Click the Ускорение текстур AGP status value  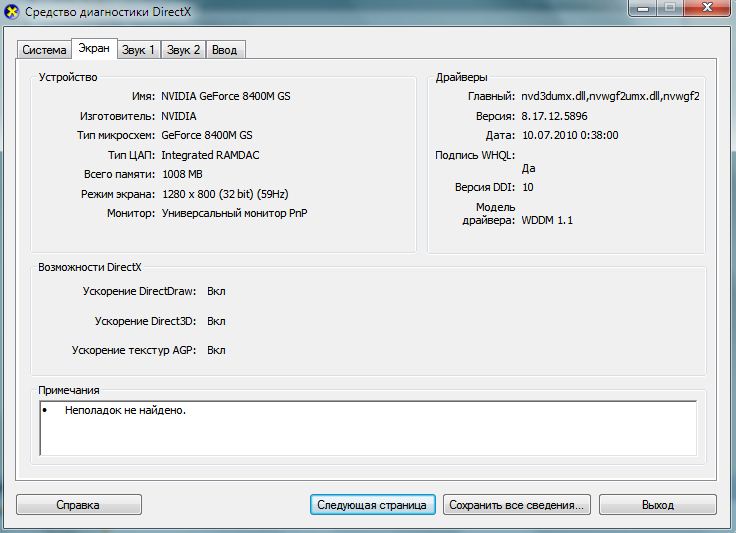[x=216, y=351]
